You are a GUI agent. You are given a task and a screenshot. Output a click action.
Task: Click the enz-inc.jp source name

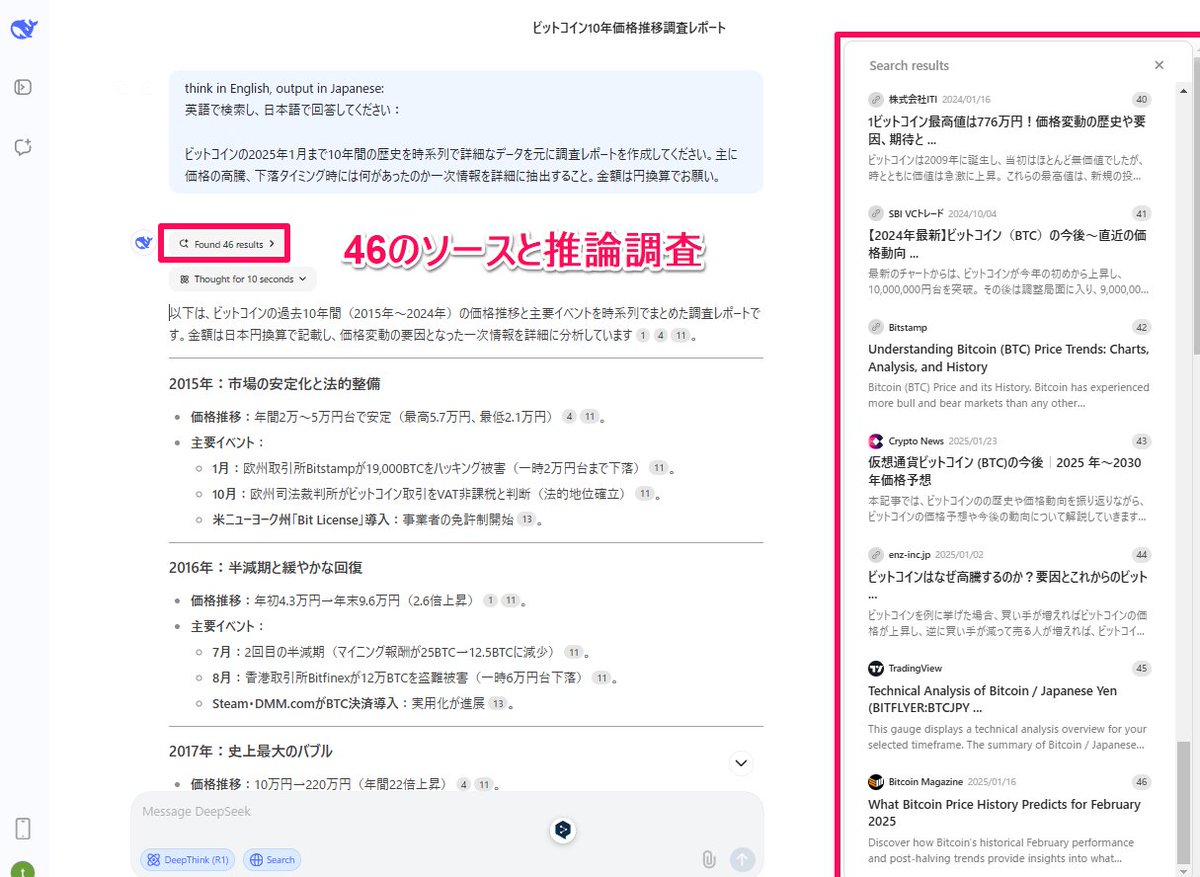[x=910, y=555]
